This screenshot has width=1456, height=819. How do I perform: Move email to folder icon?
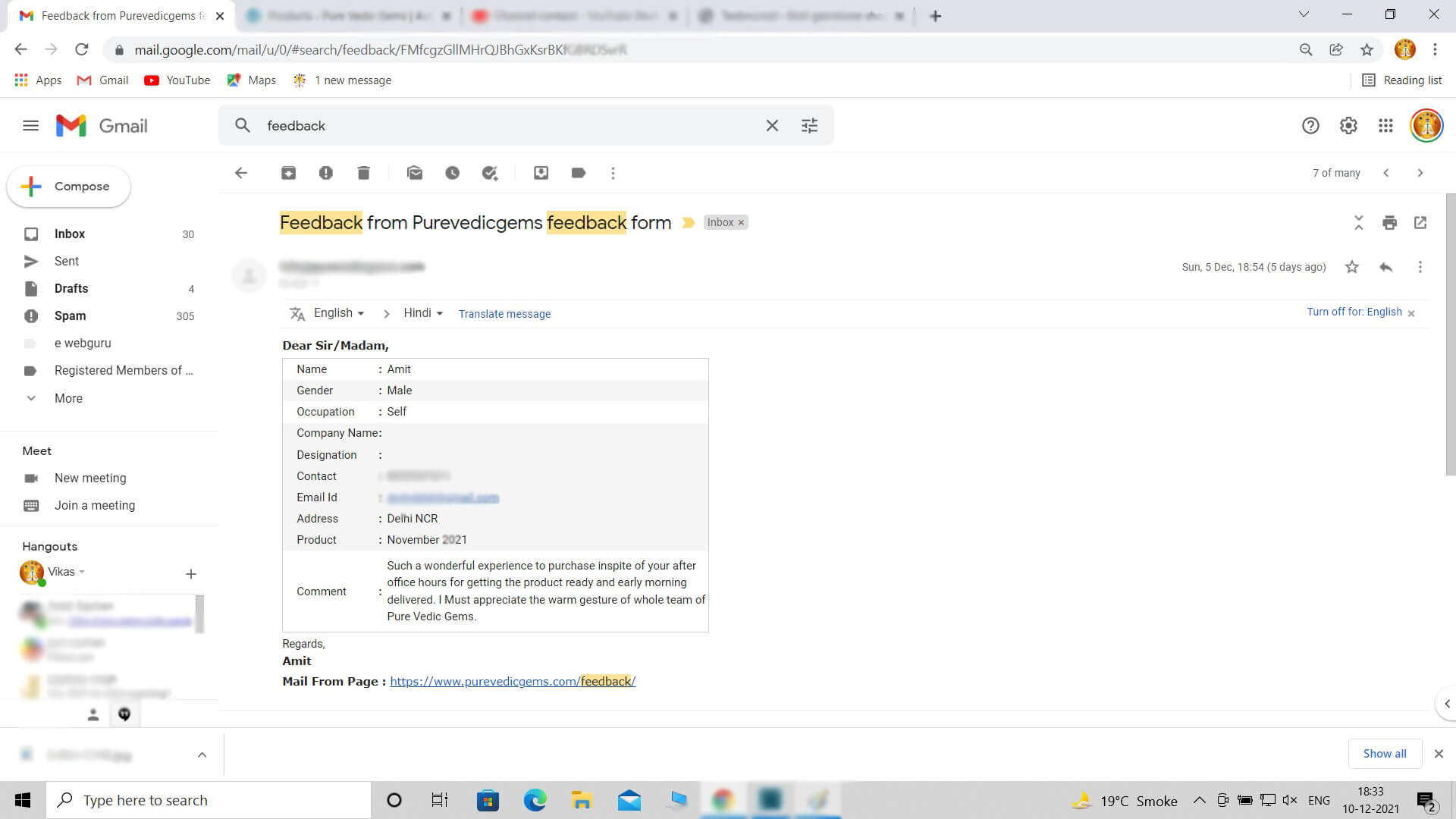point(541,173)
